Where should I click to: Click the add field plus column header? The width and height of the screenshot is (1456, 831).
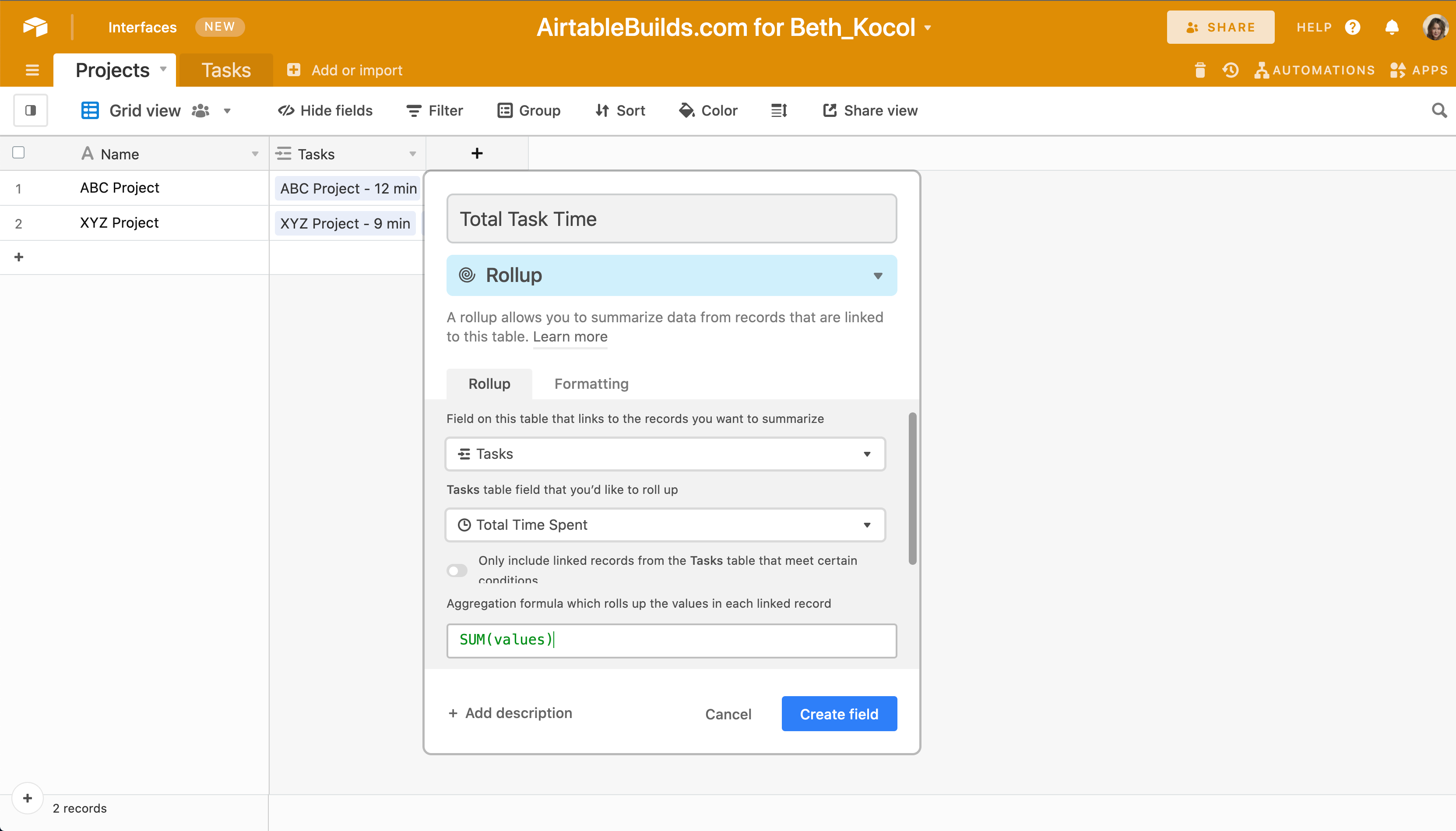click(477, 154)
